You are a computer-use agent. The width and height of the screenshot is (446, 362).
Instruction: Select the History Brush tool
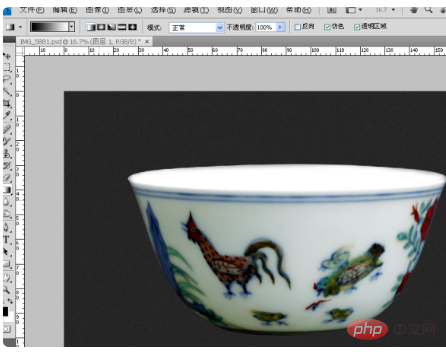click(x=7, y=165)
